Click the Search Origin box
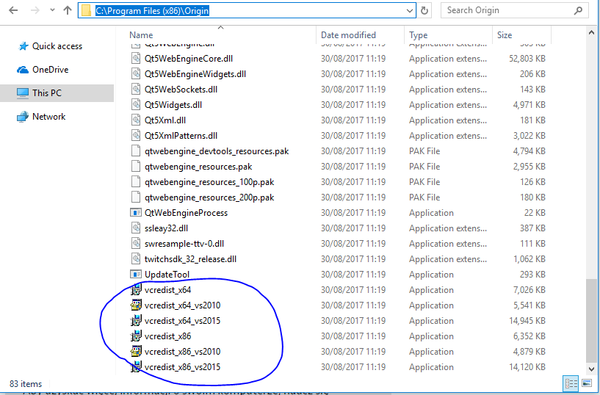This screenshot has width=600, height=395. pos(514,10)
